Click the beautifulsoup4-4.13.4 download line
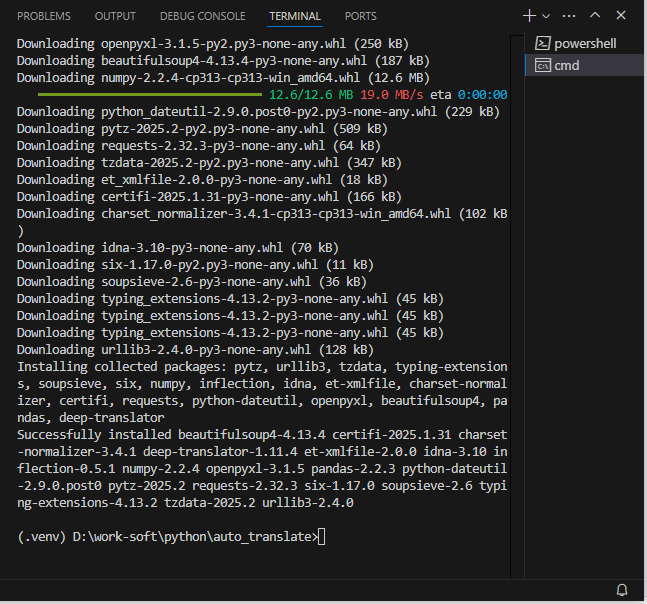 click(223, 61)
